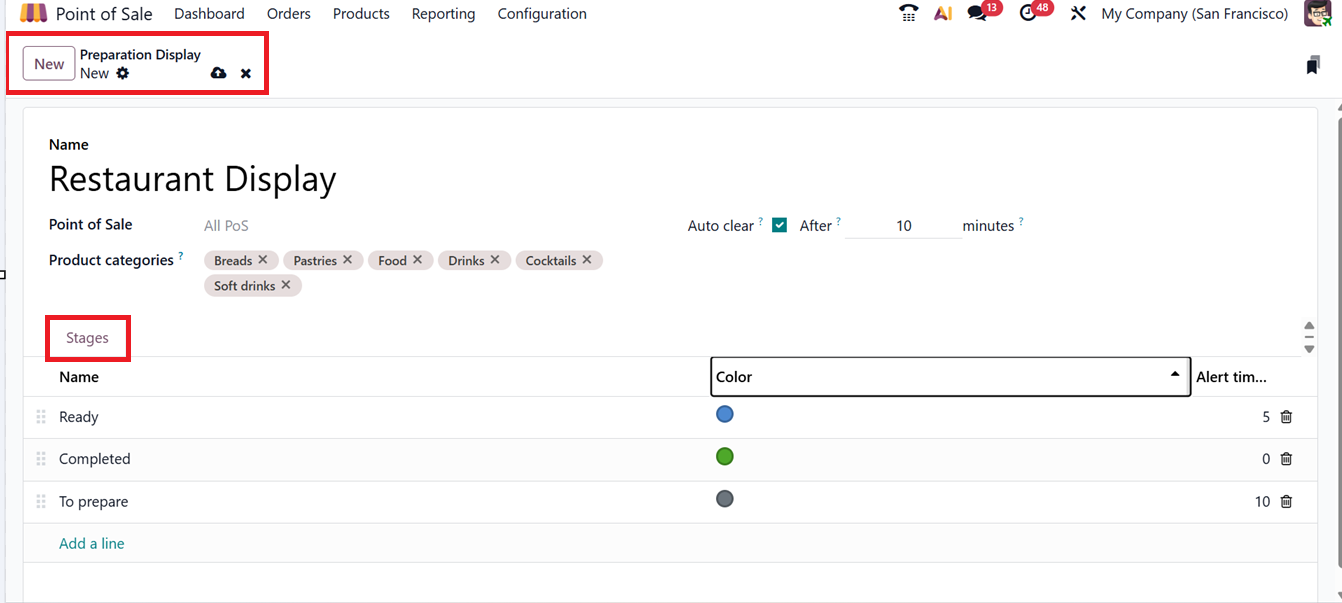Open the My Company (San Francisco) switcher

click(1194, 14)
